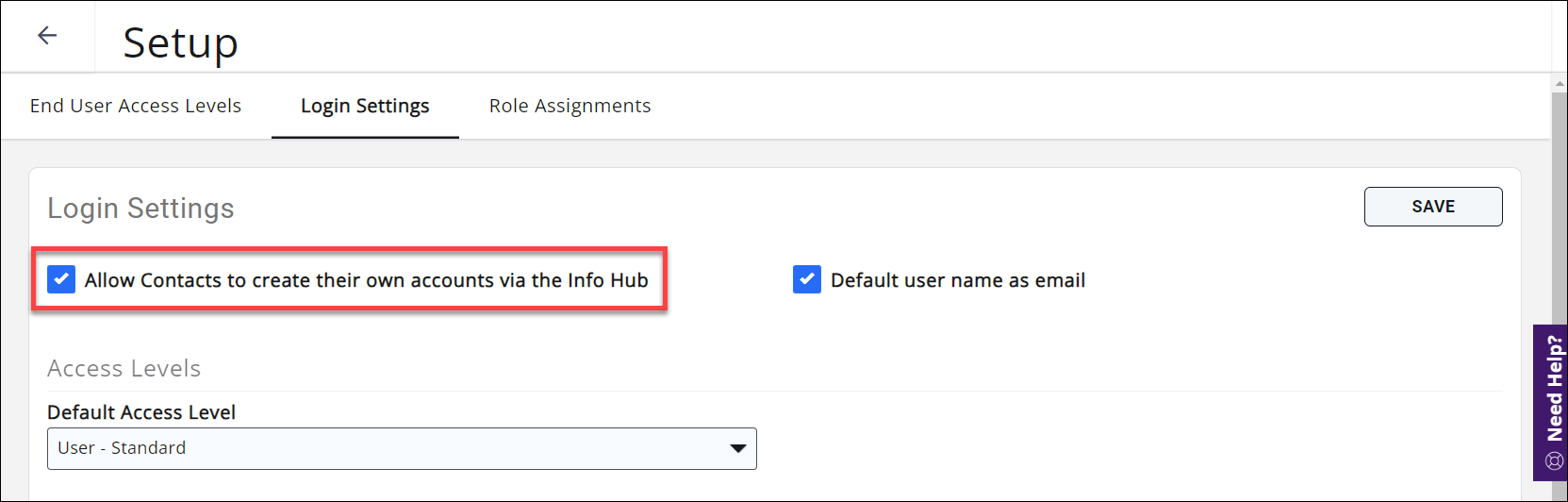Switch to End User Access Levels tab

136,106
